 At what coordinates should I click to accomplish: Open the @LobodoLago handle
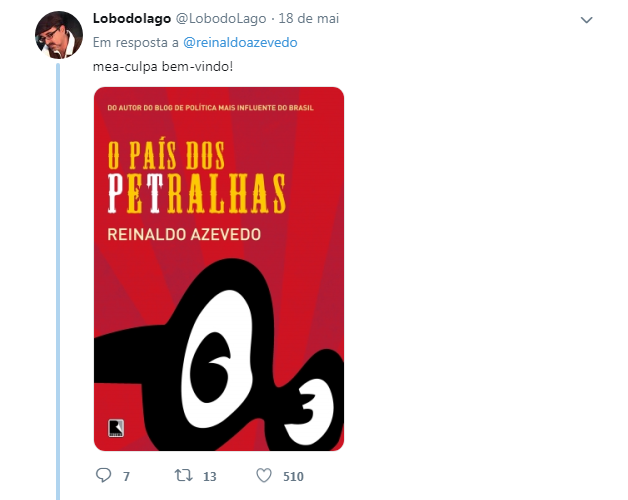[221, 18]
